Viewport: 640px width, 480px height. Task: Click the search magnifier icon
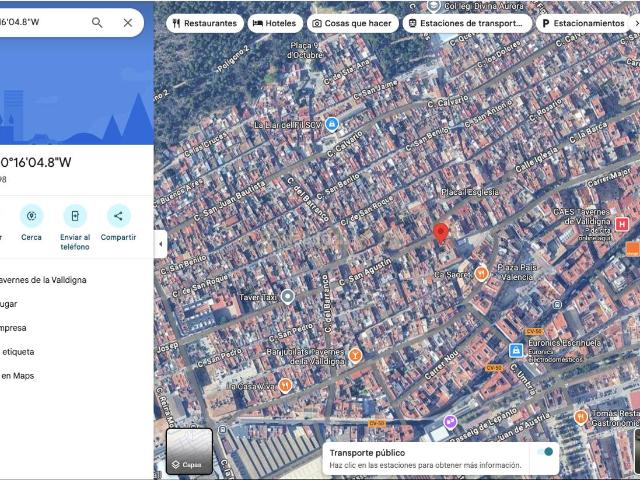pyautogui.click(x=97, y=22)
